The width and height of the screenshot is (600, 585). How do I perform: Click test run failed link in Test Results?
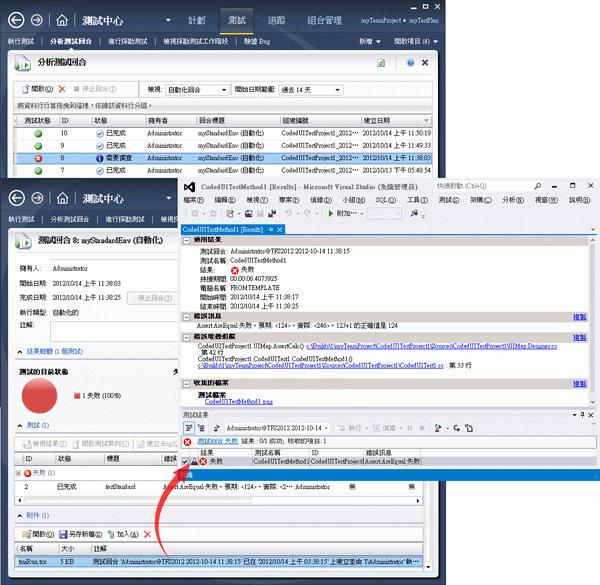point(218,442)
